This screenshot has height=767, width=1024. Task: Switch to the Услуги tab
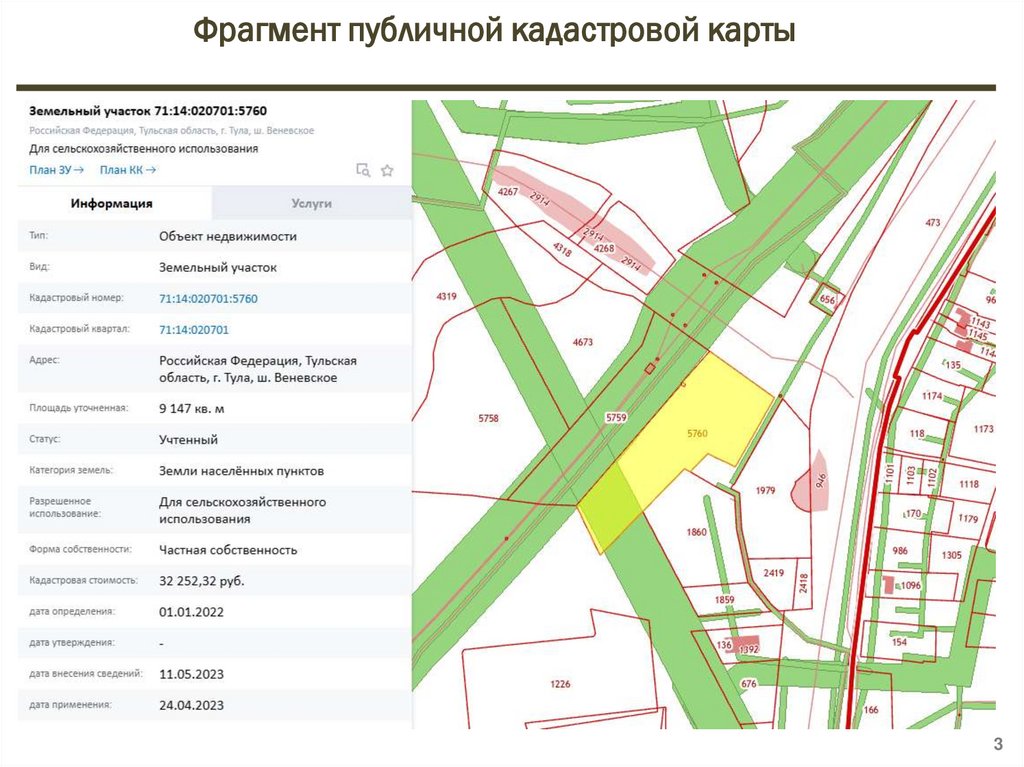coord(312,203)
